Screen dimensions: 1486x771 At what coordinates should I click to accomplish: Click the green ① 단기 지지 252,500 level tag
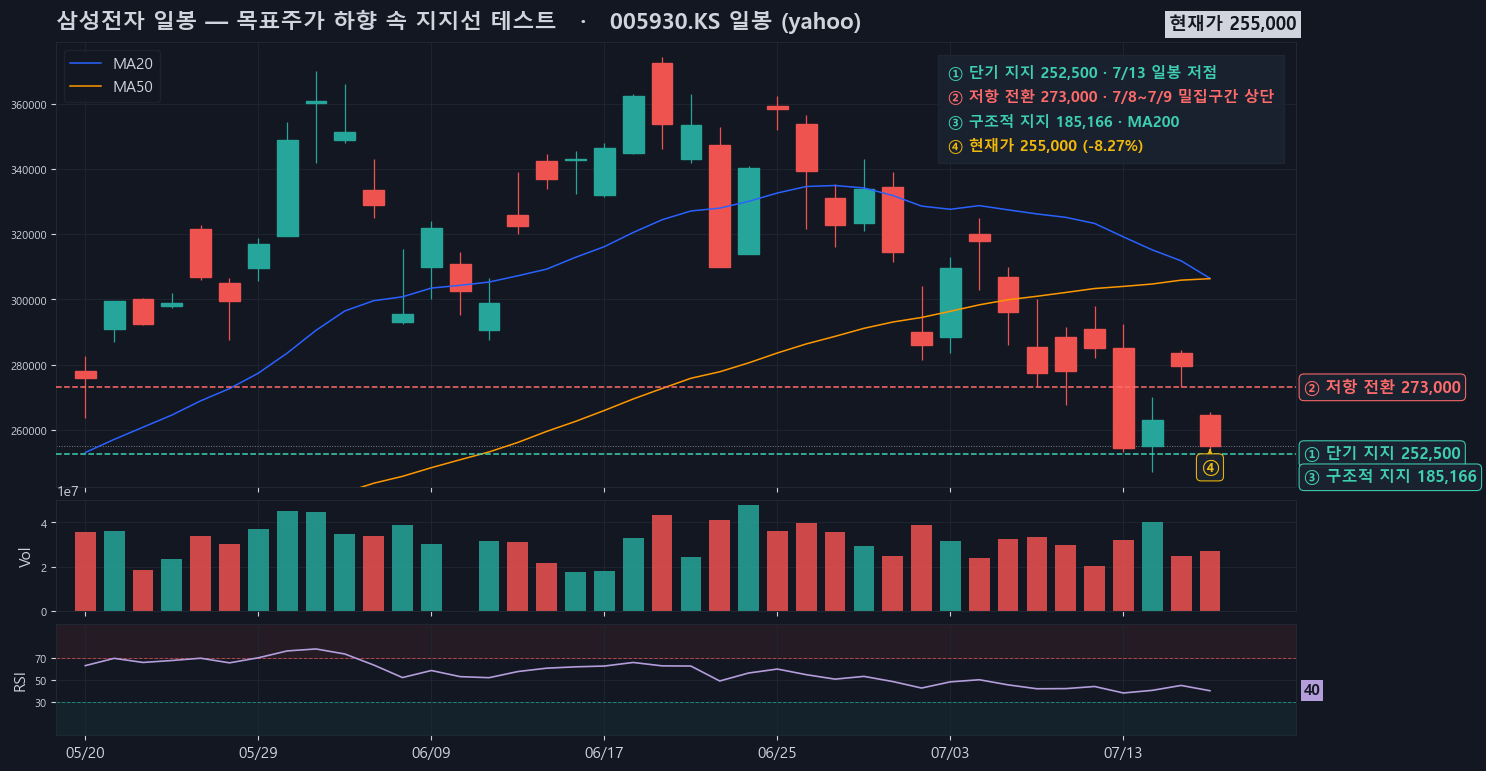point(1382,453)
